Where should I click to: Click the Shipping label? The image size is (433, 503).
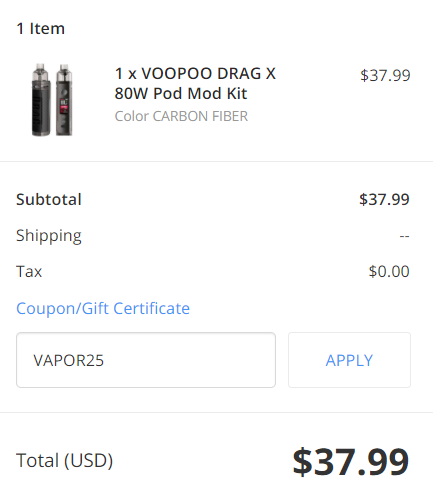(x=49, y=236)
